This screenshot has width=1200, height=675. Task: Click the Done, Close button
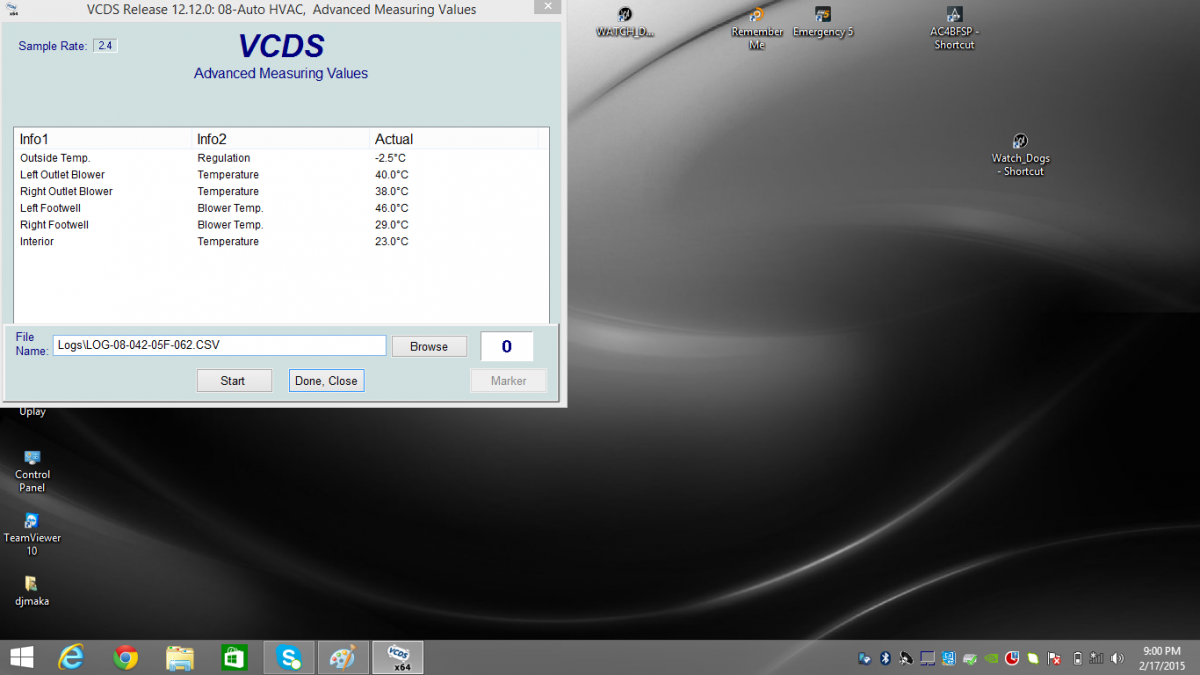coord(326,380)
